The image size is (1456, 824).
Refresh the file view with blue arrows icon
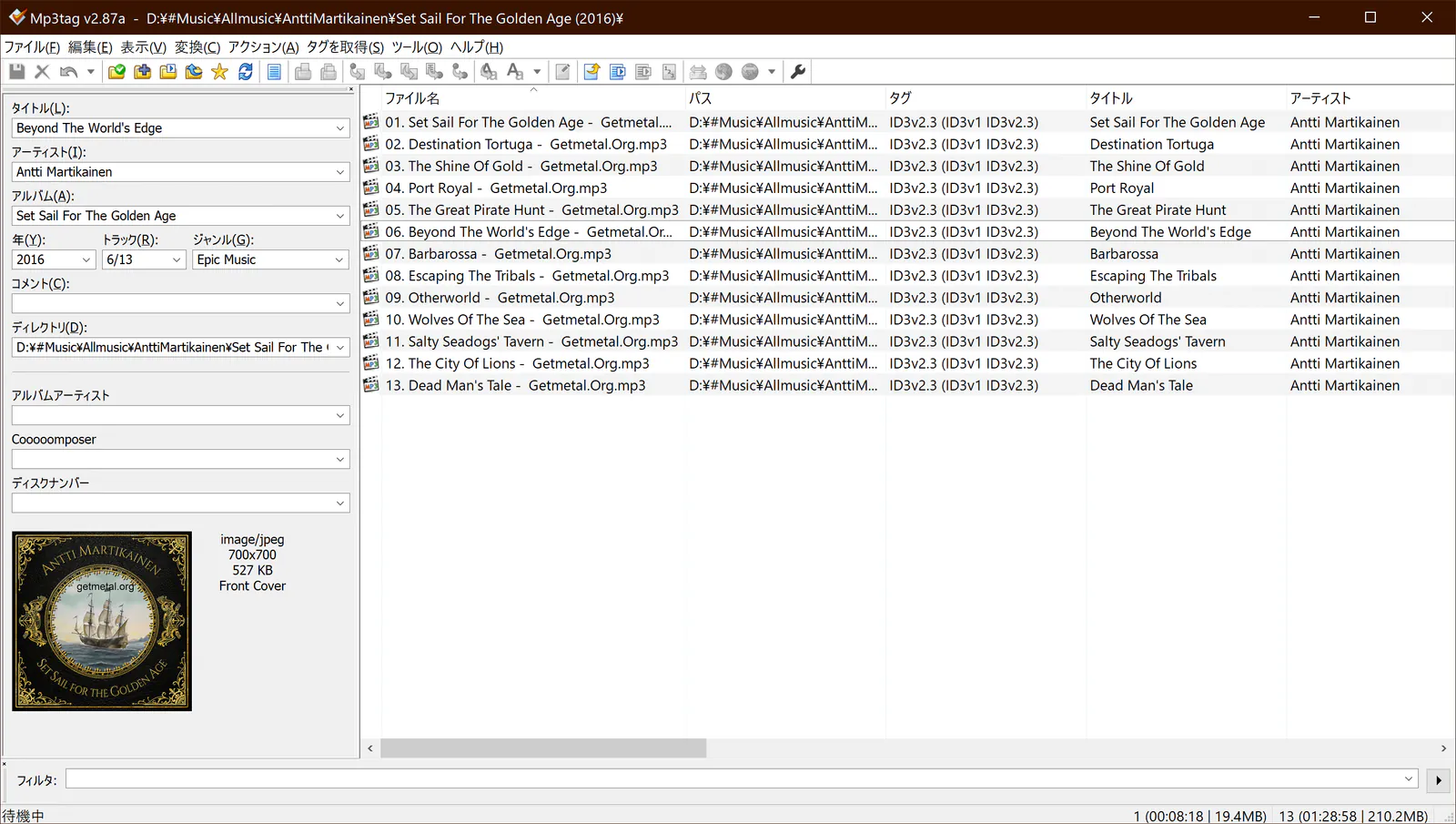246,72
